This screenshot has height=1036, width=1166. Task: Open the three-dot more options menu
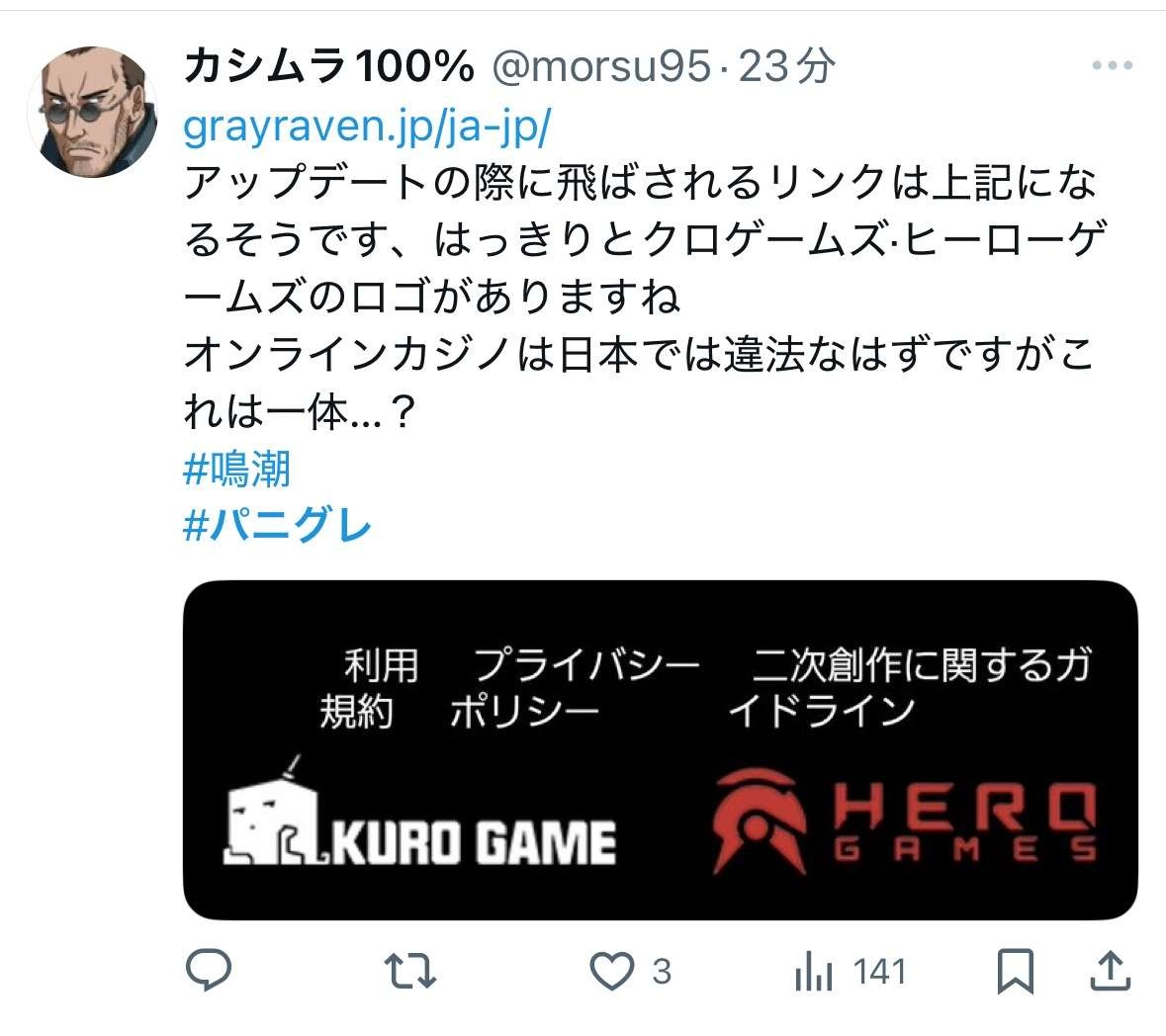1112,65
